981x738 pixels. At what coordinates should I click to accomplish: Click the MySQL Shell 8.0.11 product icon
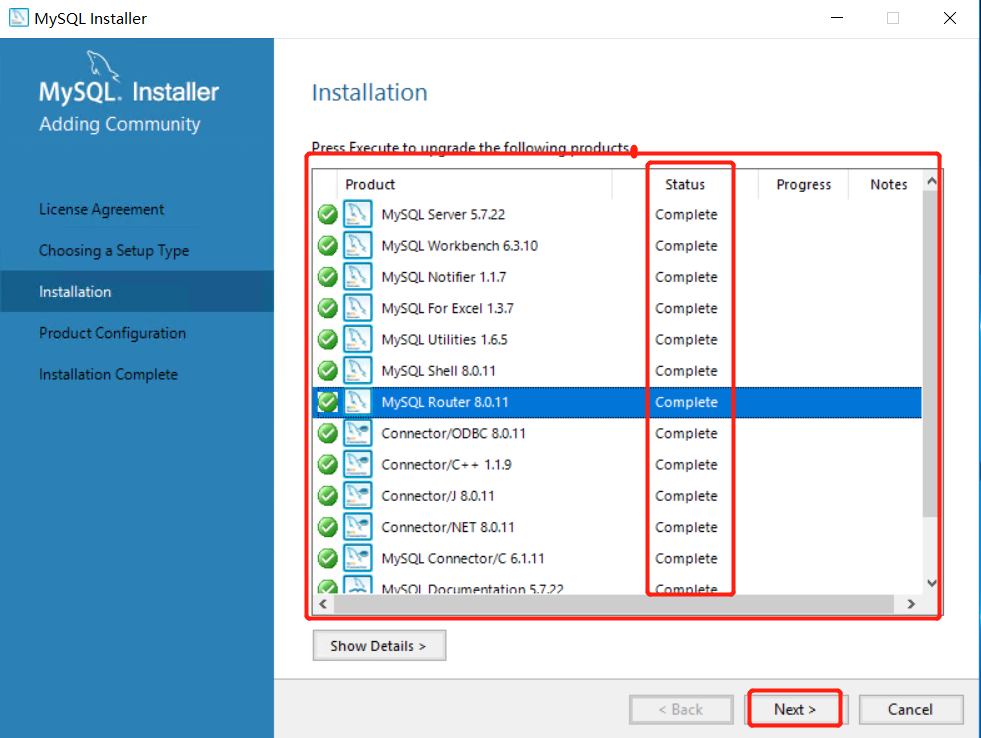[x=357, y=370]
